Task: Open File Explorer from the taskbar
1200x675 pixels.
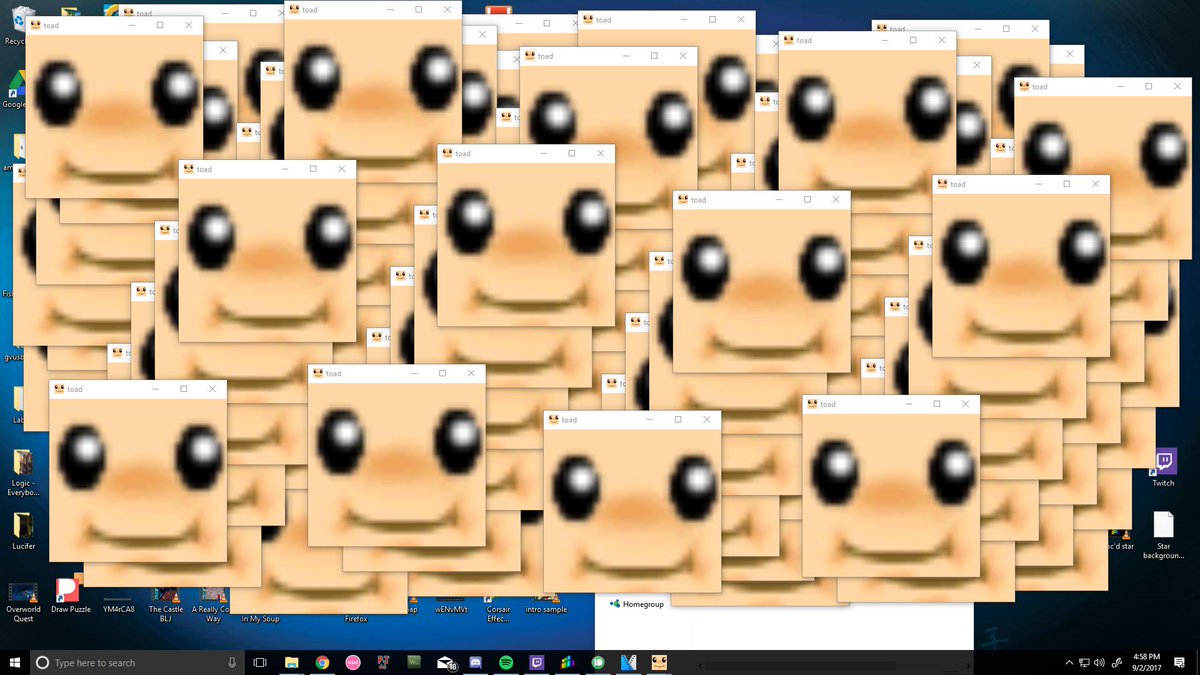Action: (291, 662)
